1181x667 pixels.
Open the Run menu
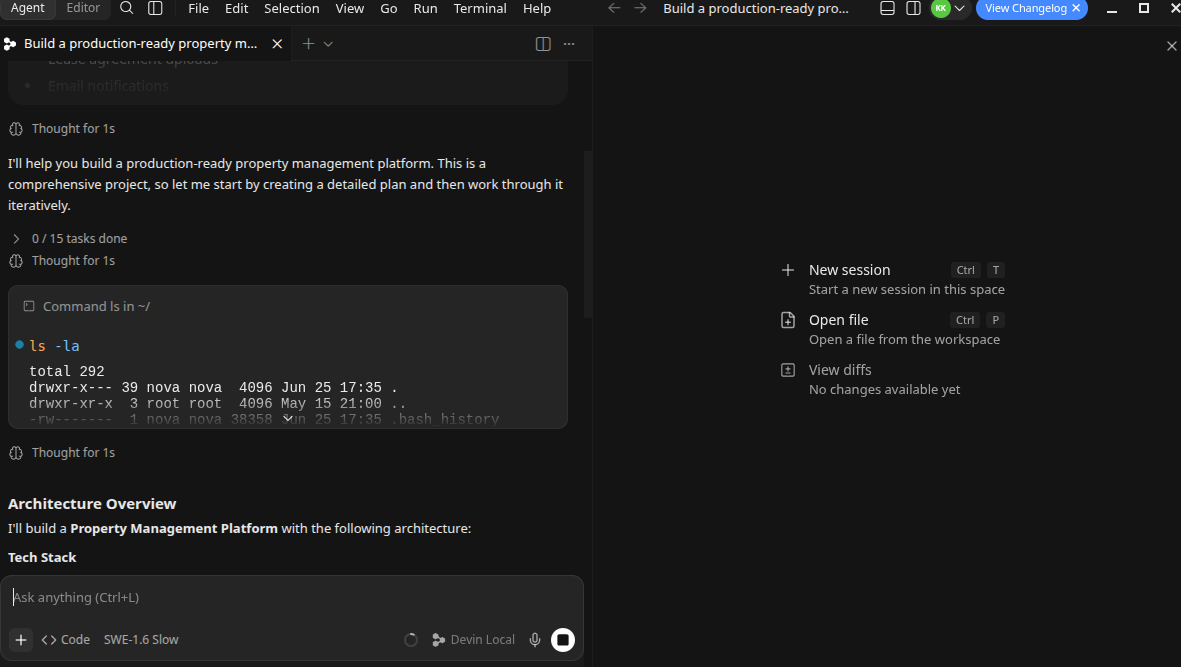tap(425, 8)
